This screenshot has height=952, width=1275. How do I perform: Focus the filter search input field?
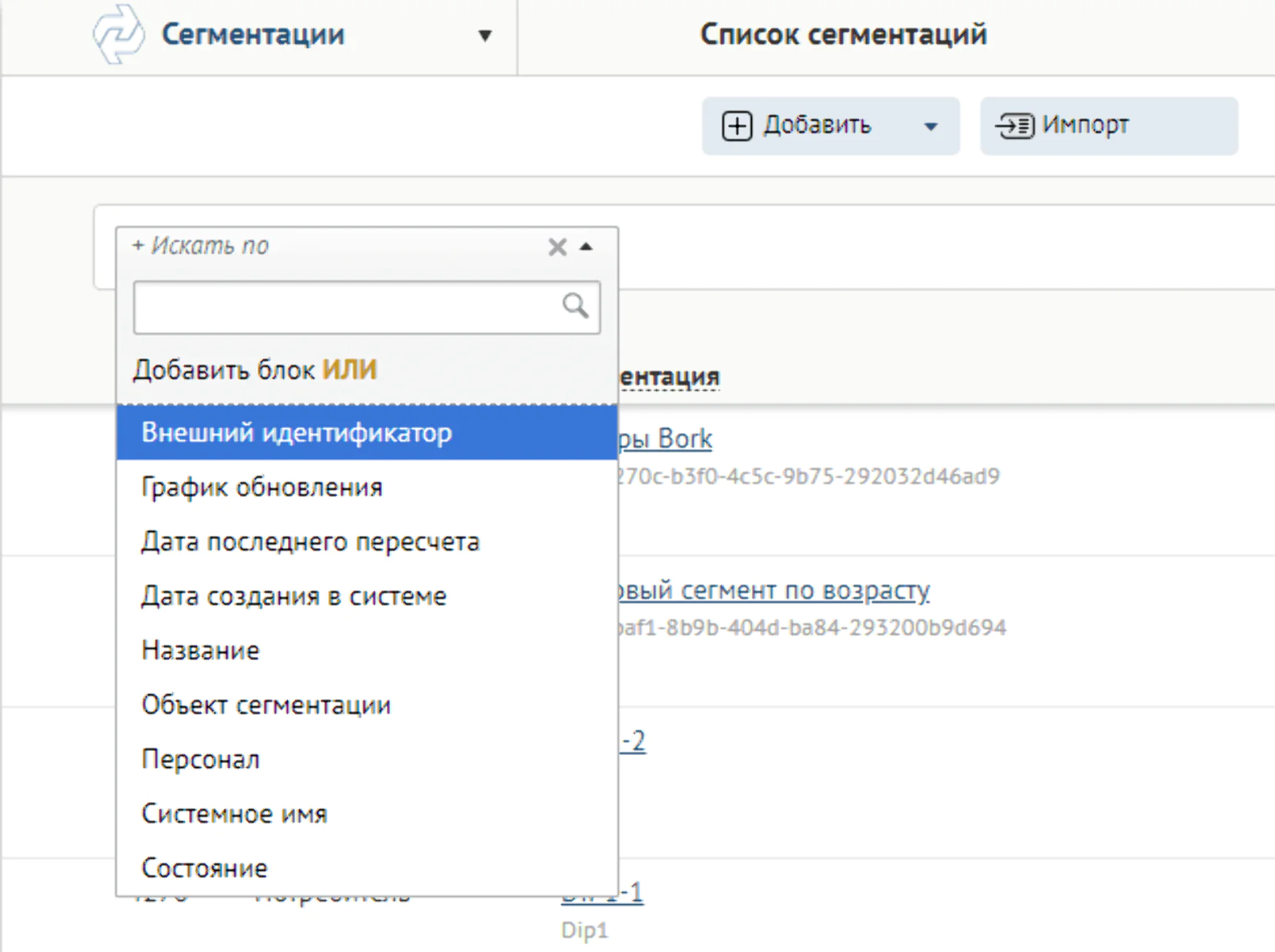click(x=367, y=307)
